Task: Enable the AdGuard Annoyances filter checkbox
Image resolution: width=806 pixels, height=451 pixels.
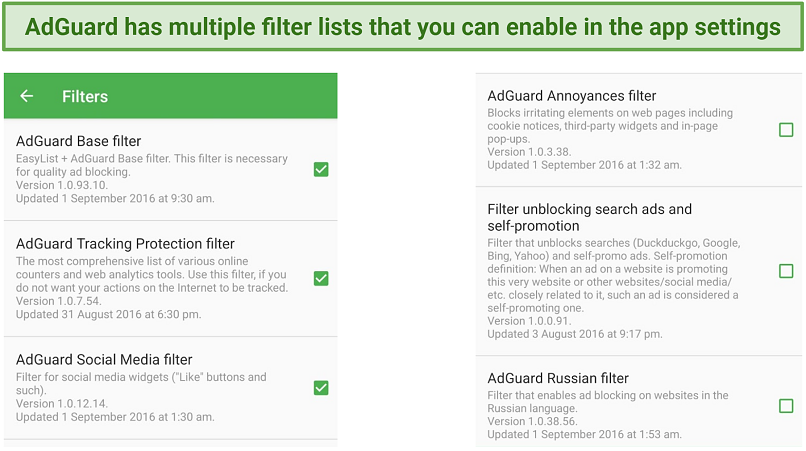Action: [786, 130]
